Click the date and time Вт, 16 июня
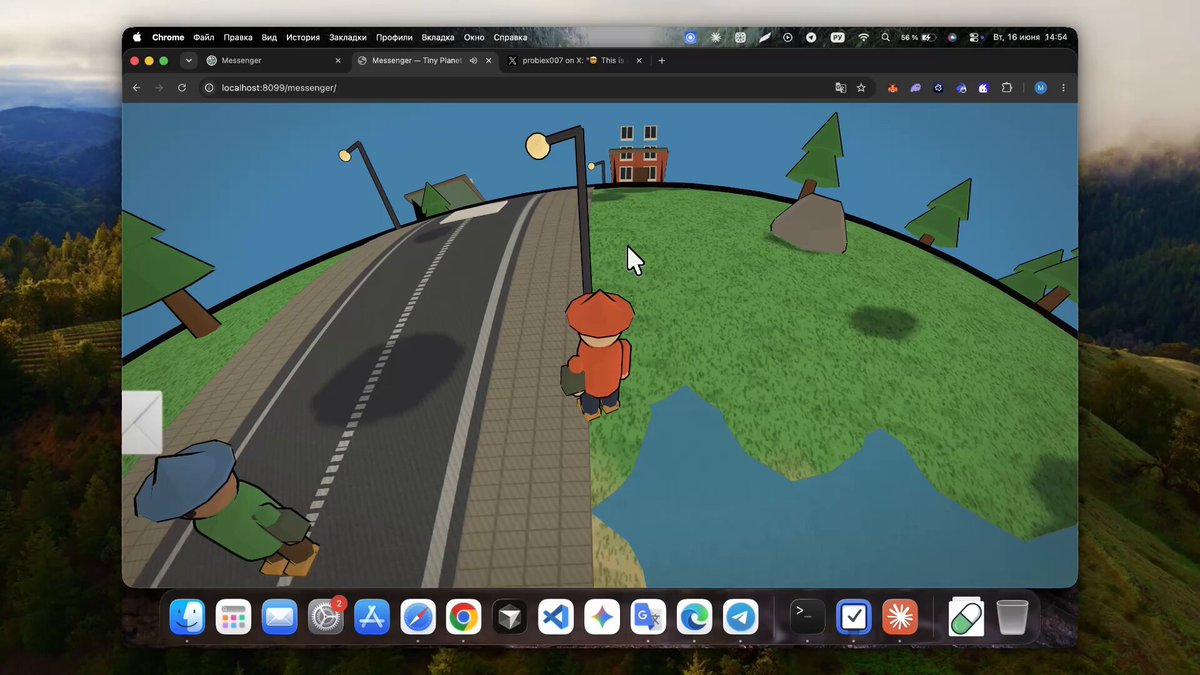Viewport: 1200px width, 675px height. (x=1029, y=37)
